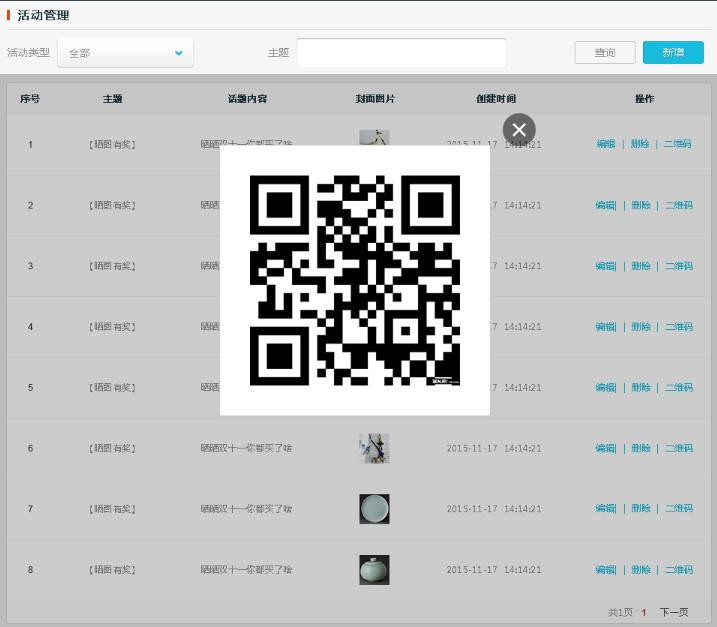
Task: Click the 序号 column header
Action: pyautogui.click(x=30, y=99)
